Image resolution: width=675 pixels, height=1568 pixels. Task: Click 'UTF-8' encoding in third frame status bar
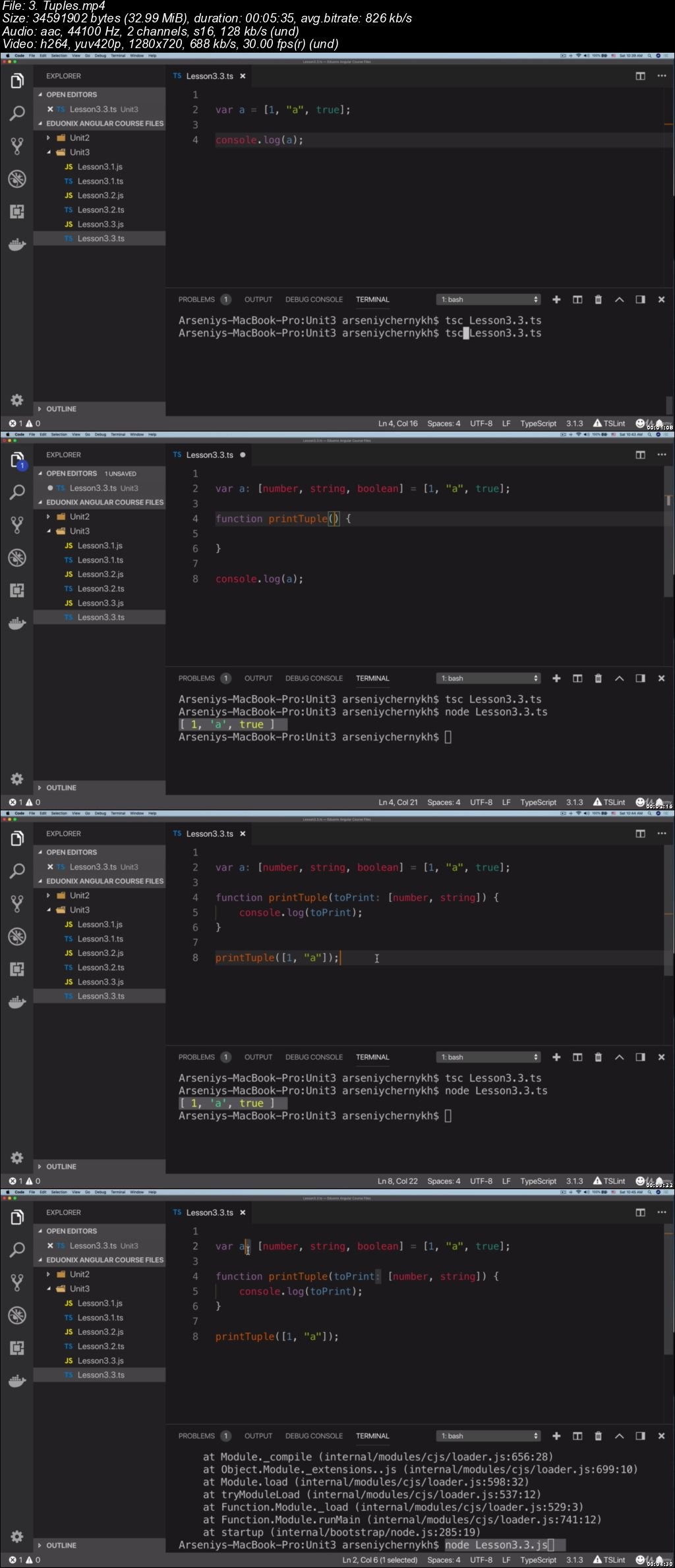(x=481, y=1181)
